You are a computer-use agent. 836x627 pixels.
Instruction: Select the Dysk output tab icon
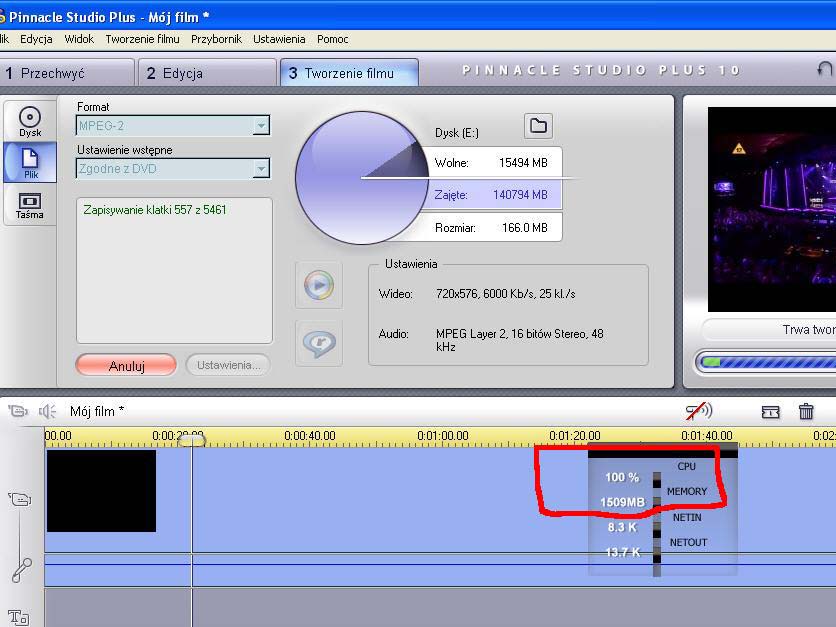click(x=30, y=122)
